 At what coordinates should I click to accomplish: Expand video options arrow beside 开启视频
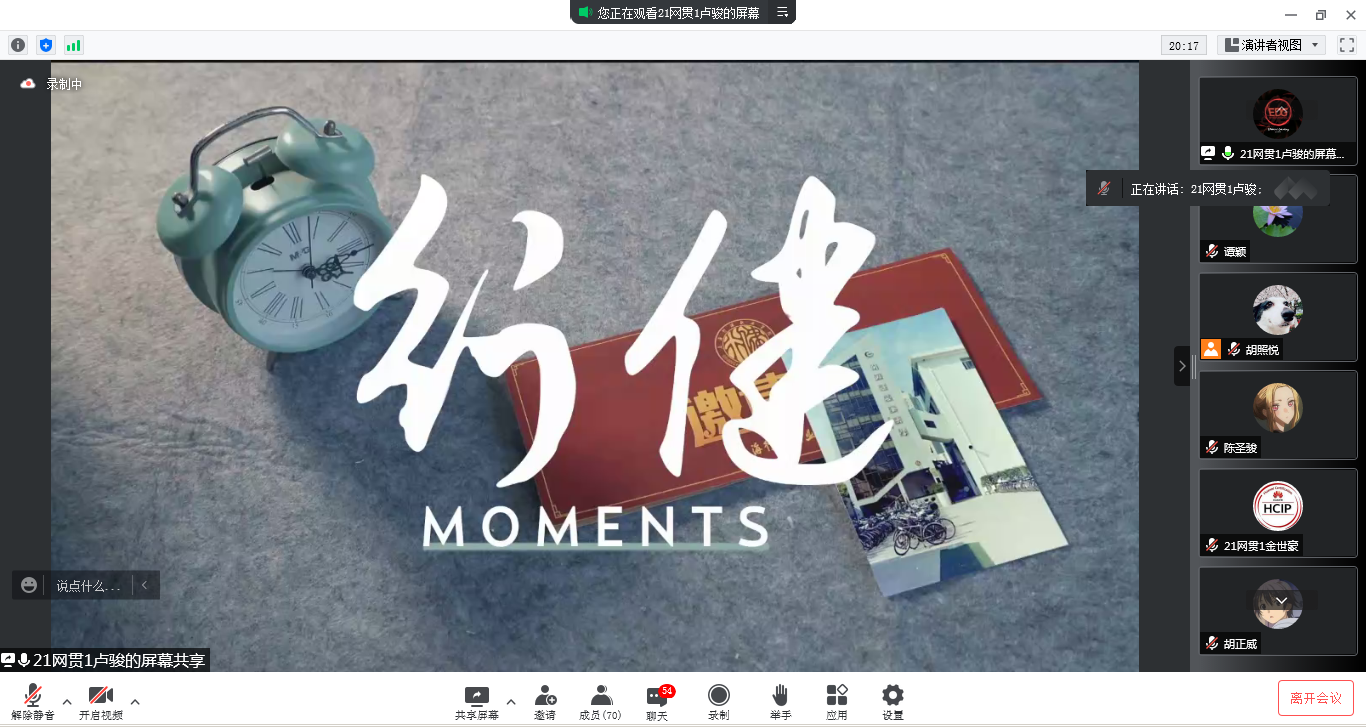click(135, 701)
